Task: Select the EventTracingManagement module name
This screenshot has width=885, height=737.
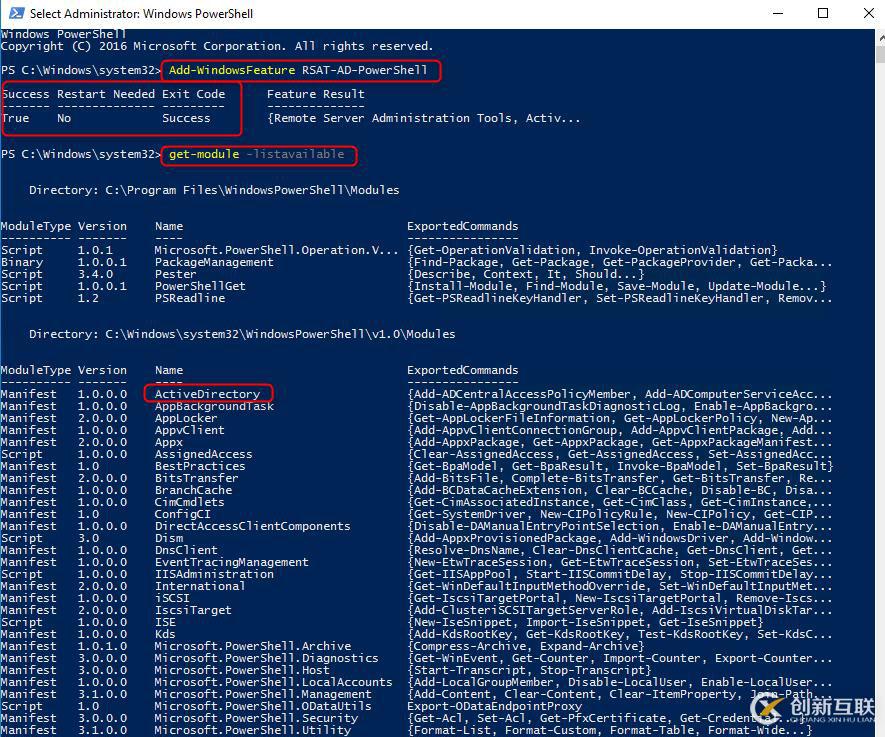Action: click(231, 562)
